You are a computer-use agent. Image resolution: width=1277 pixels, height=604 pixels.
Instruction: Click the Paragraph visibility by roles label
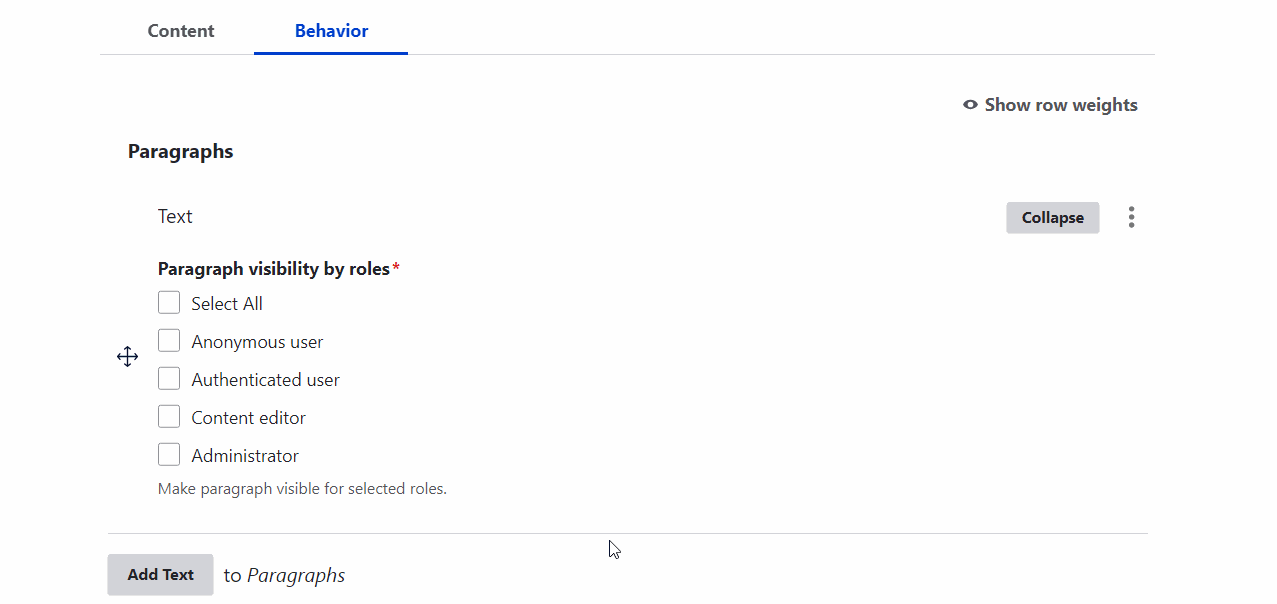pos(270,268)
